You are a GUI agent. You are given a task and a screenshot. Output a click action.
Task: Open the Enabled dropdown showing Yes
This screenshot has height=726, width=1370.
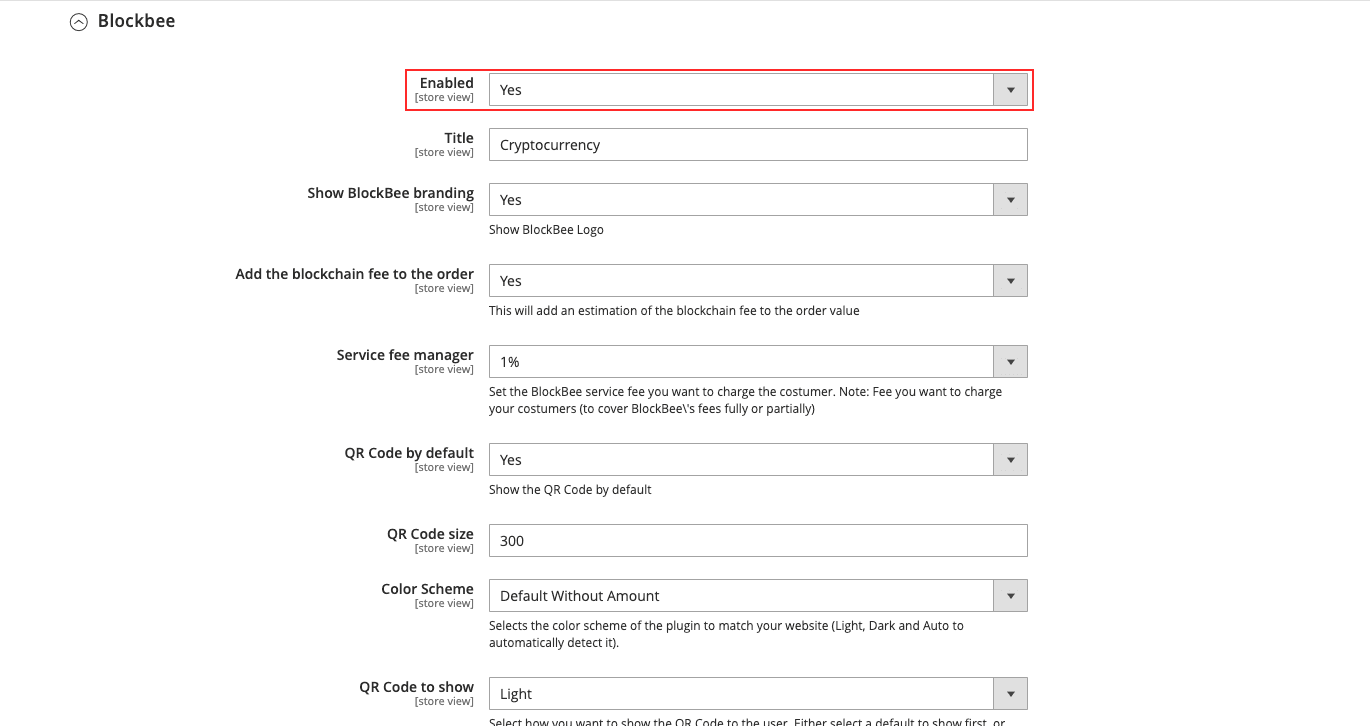tap(740, 89)
